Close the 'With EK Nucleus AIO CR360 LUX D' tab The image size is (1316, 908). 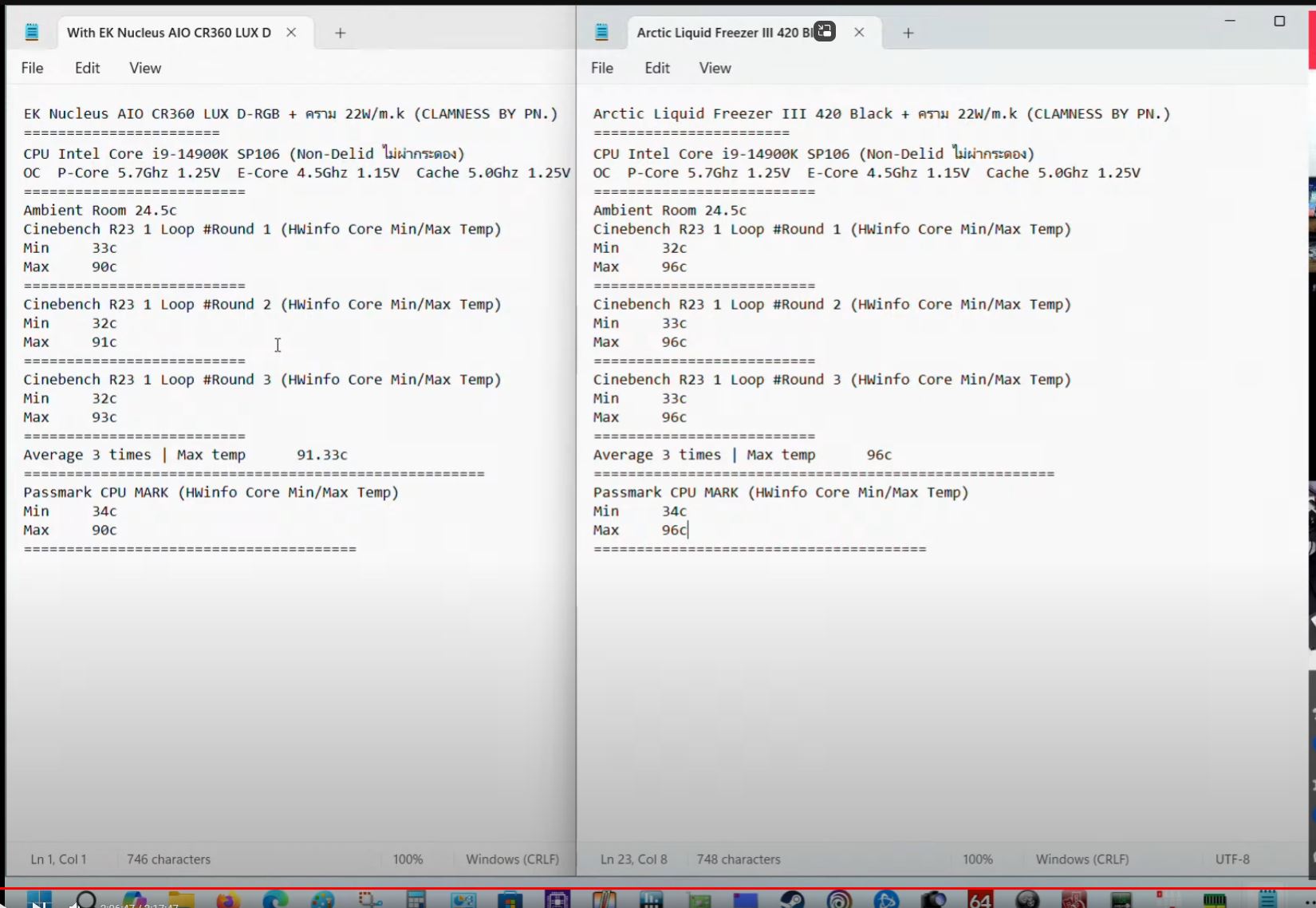(291, 33)
